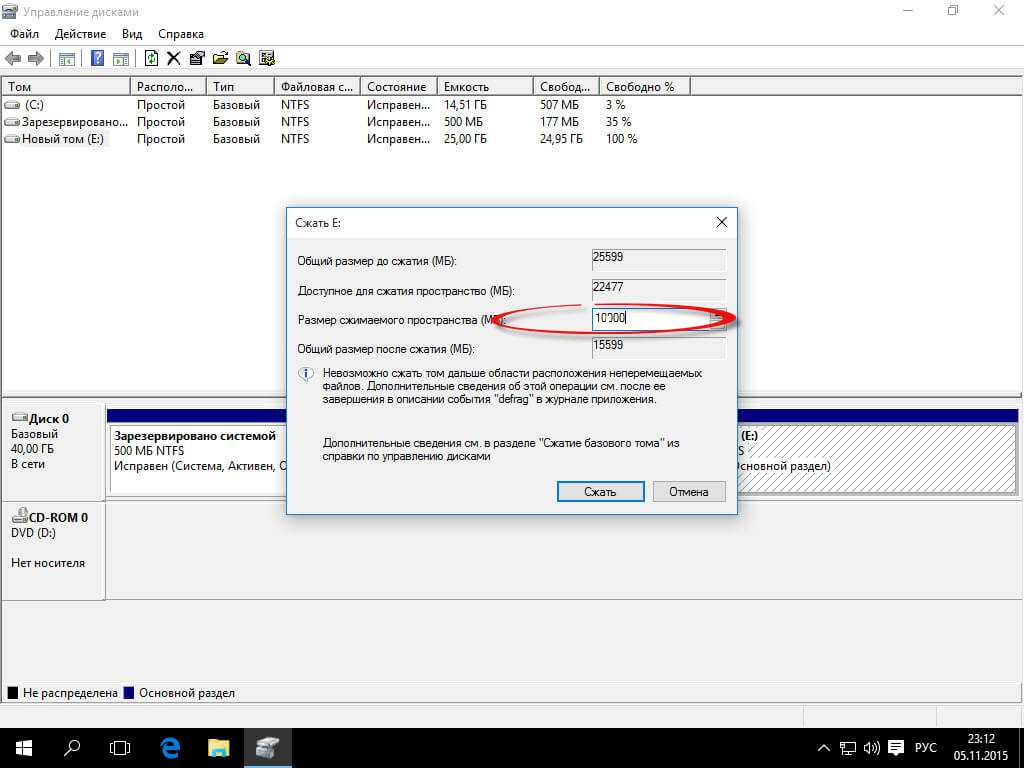Click the total size before shrink field 25599
The height and width of the screenshot is (768, 1024).
(658, 260)
